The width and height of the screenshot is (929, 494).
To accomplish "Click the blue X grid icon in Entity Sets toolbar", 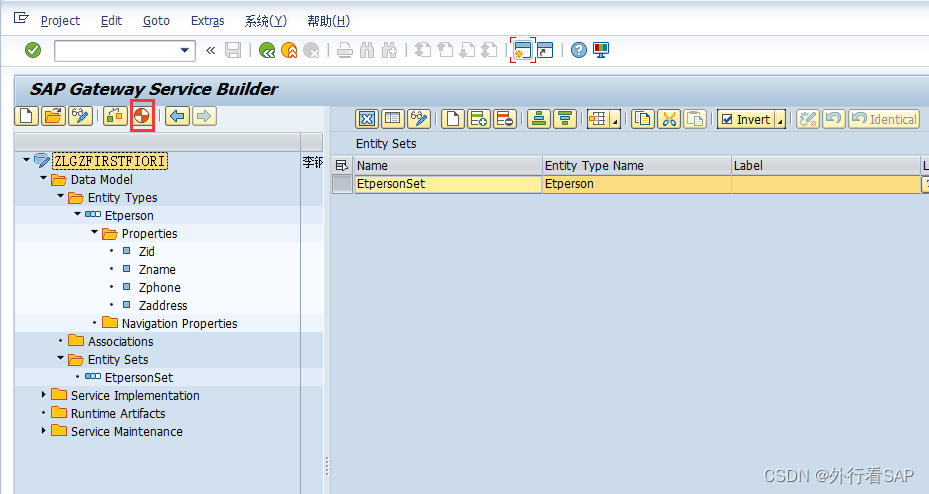I will coord(367,119).
